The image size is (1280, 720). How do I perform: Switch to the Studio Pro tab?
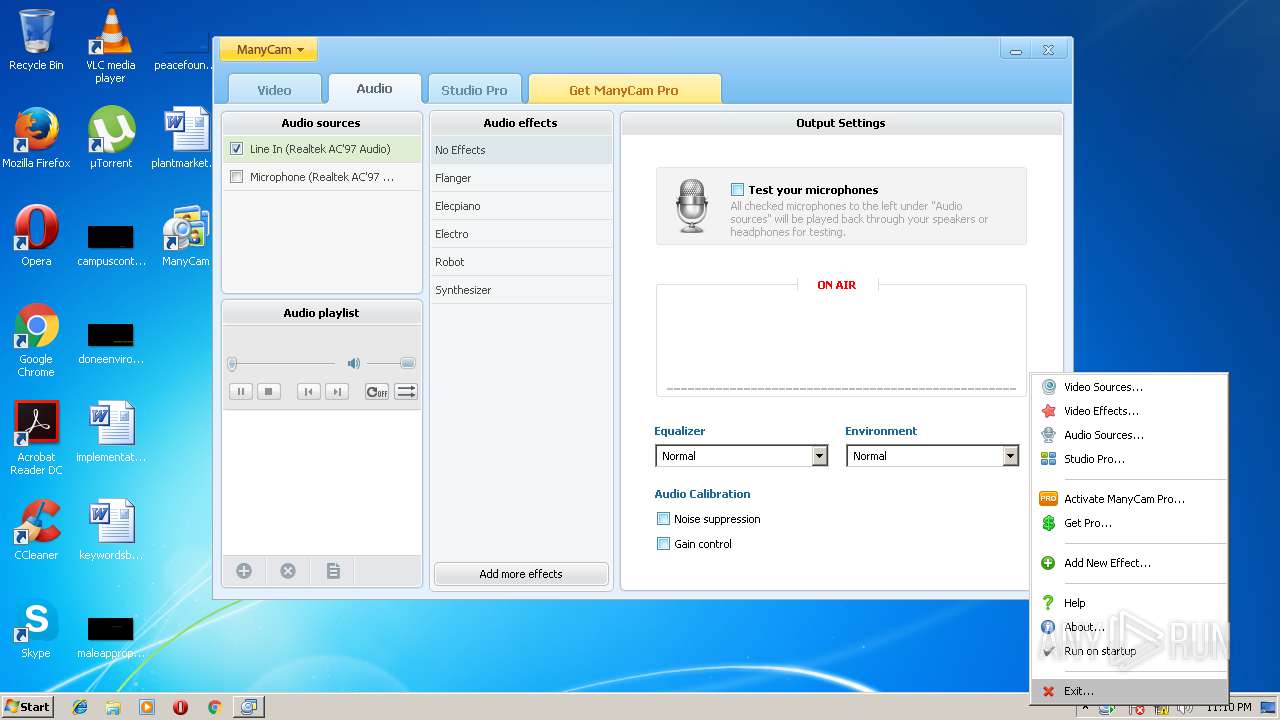[x=474, y=89]
